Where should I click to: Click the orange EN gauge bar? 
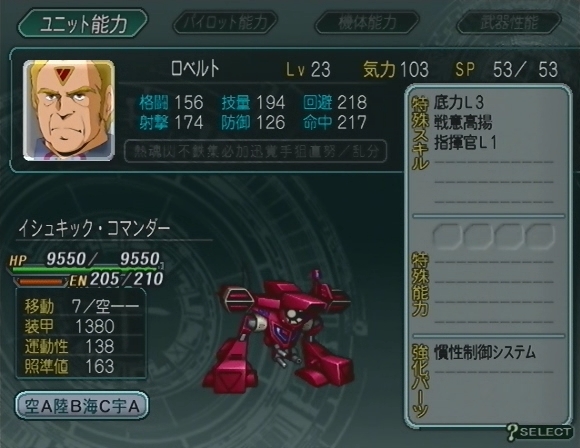click(41, 282)
